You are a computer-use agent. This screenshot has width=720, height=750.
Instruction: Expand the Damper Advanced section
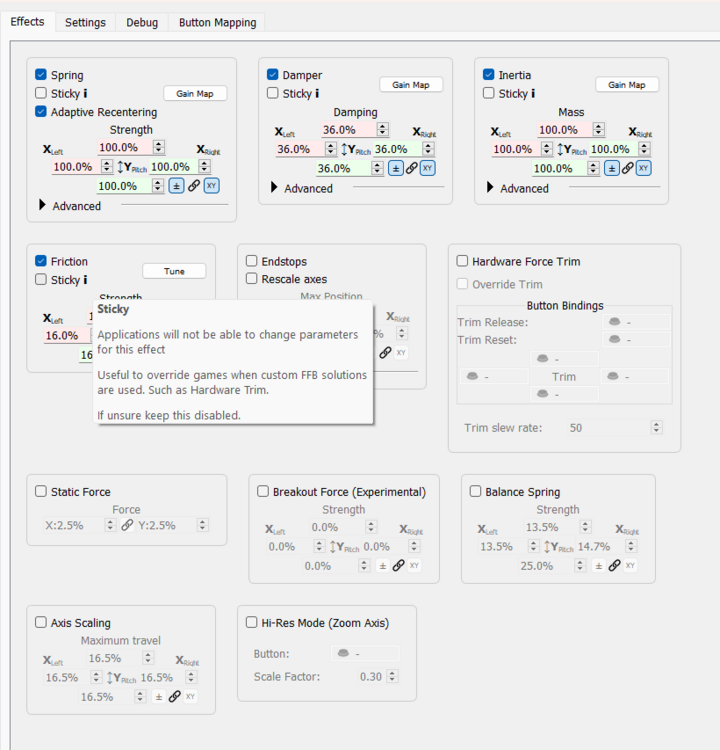[275, 188]
